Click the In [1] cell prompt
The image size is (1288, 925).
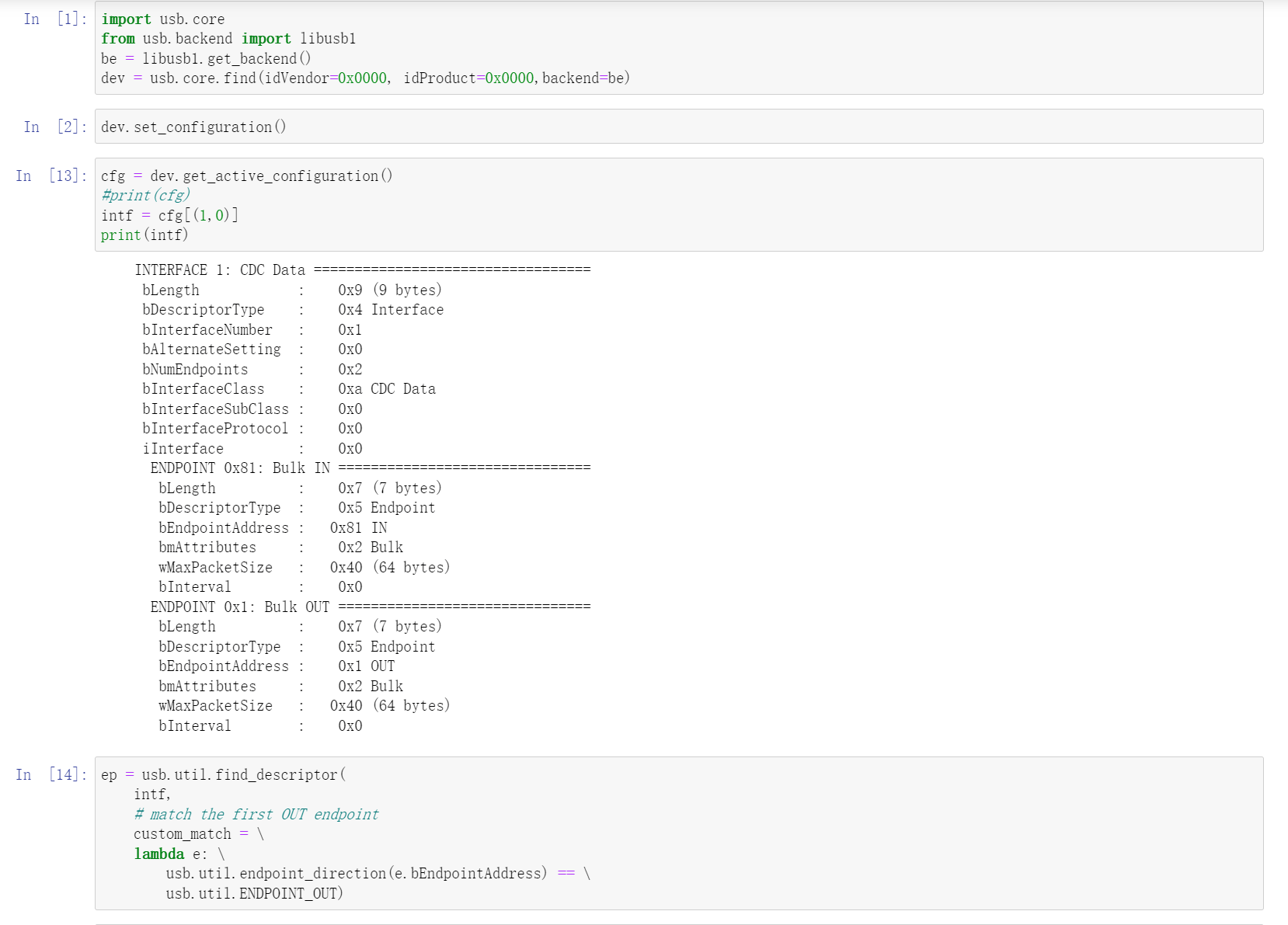click(53, 19)
